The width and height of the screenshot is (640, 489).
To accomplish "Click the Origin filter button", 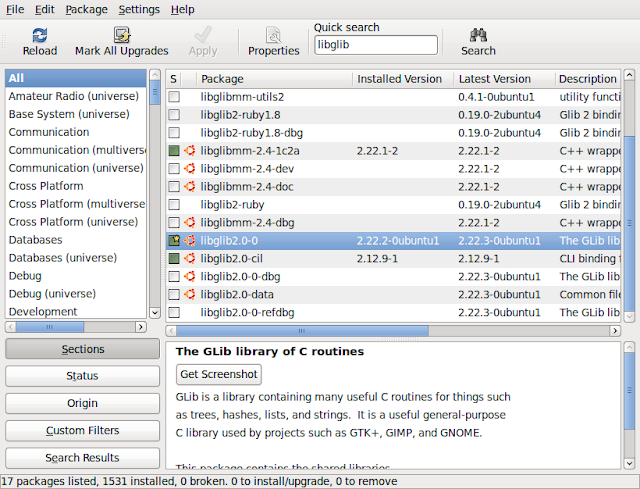I will (82, 403).
